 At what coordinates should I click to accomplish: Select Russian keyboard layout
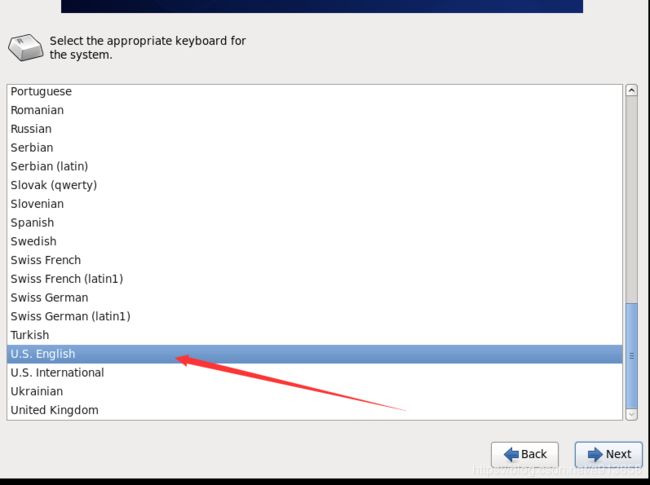click(x=315, y=129)
